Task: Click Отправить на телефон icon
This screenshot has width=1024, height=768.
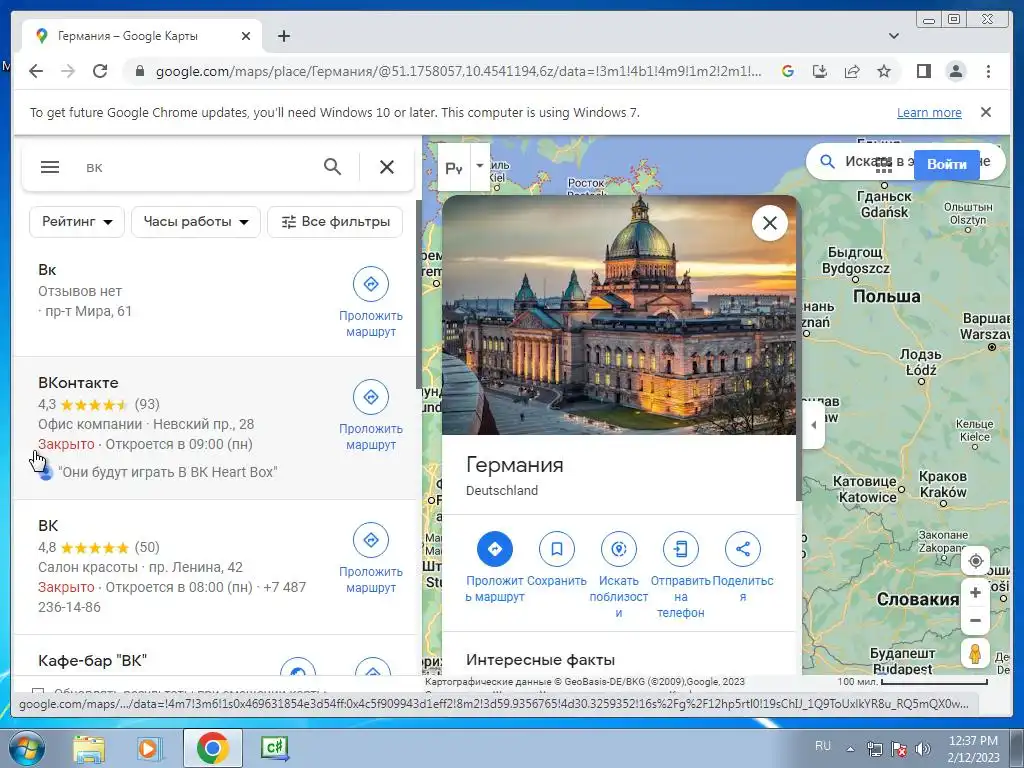Action: 680,549
